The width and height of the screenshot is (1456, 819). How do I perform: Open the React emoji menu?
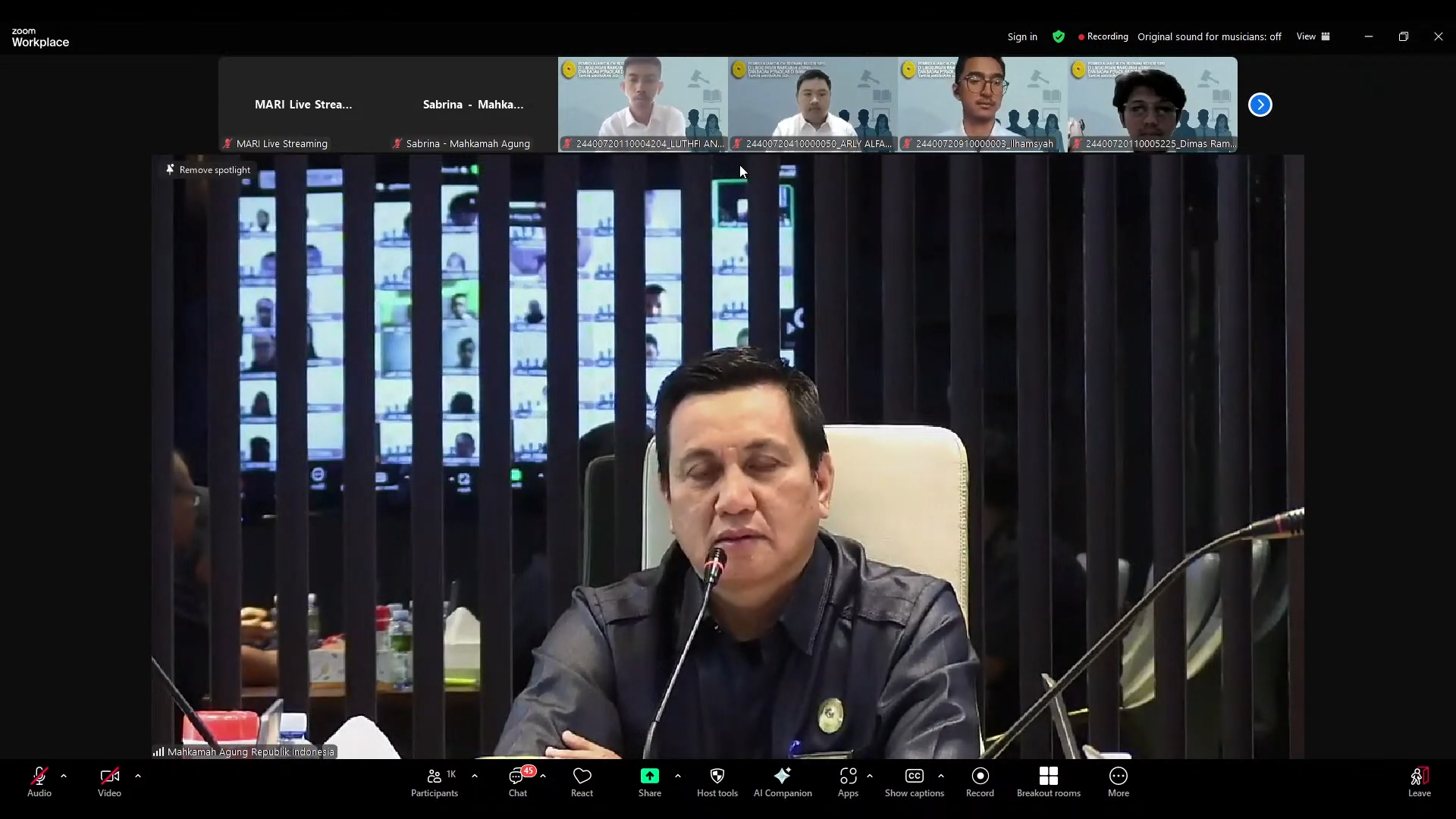click(x=582, y=782)
